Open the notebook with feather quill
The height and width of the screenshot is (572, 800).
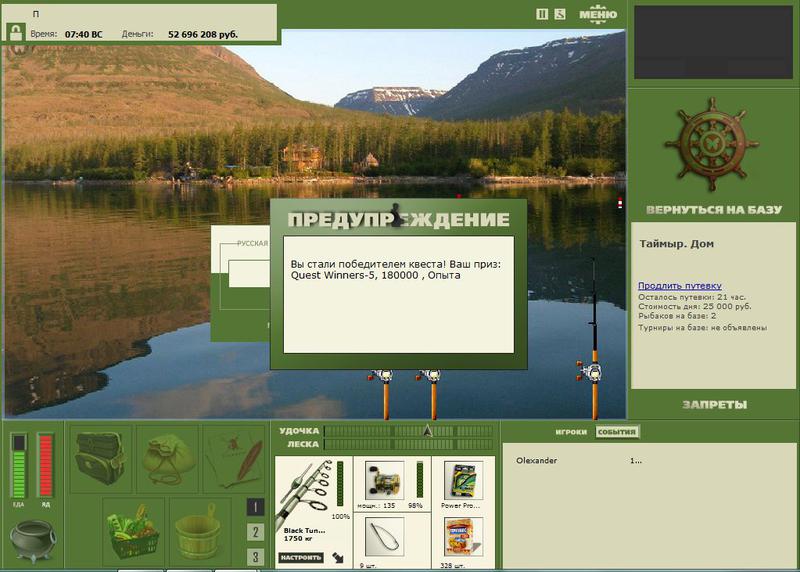click(234, 458)
